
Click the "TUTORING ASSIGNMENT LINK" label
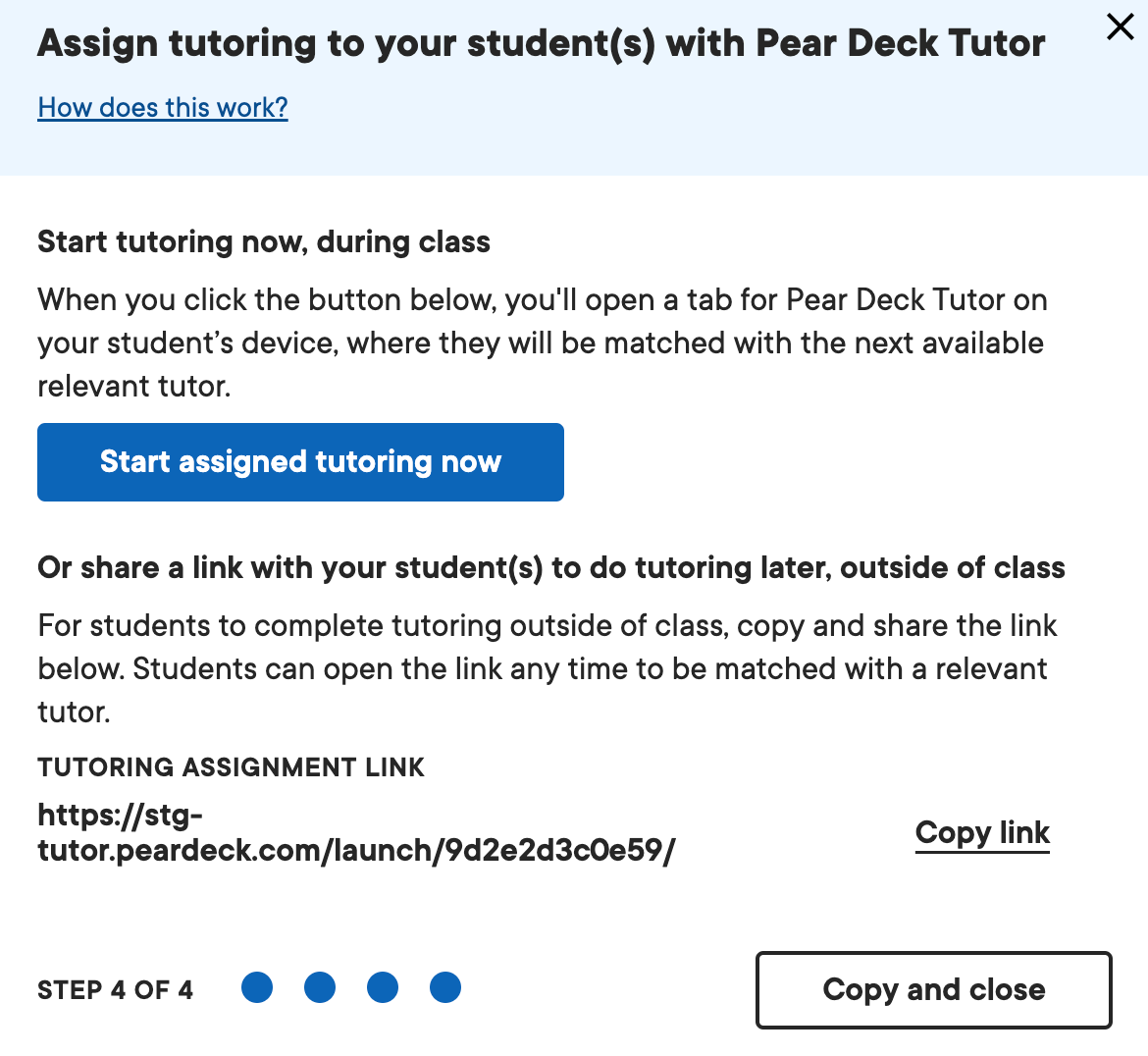(x=231, y=767)
